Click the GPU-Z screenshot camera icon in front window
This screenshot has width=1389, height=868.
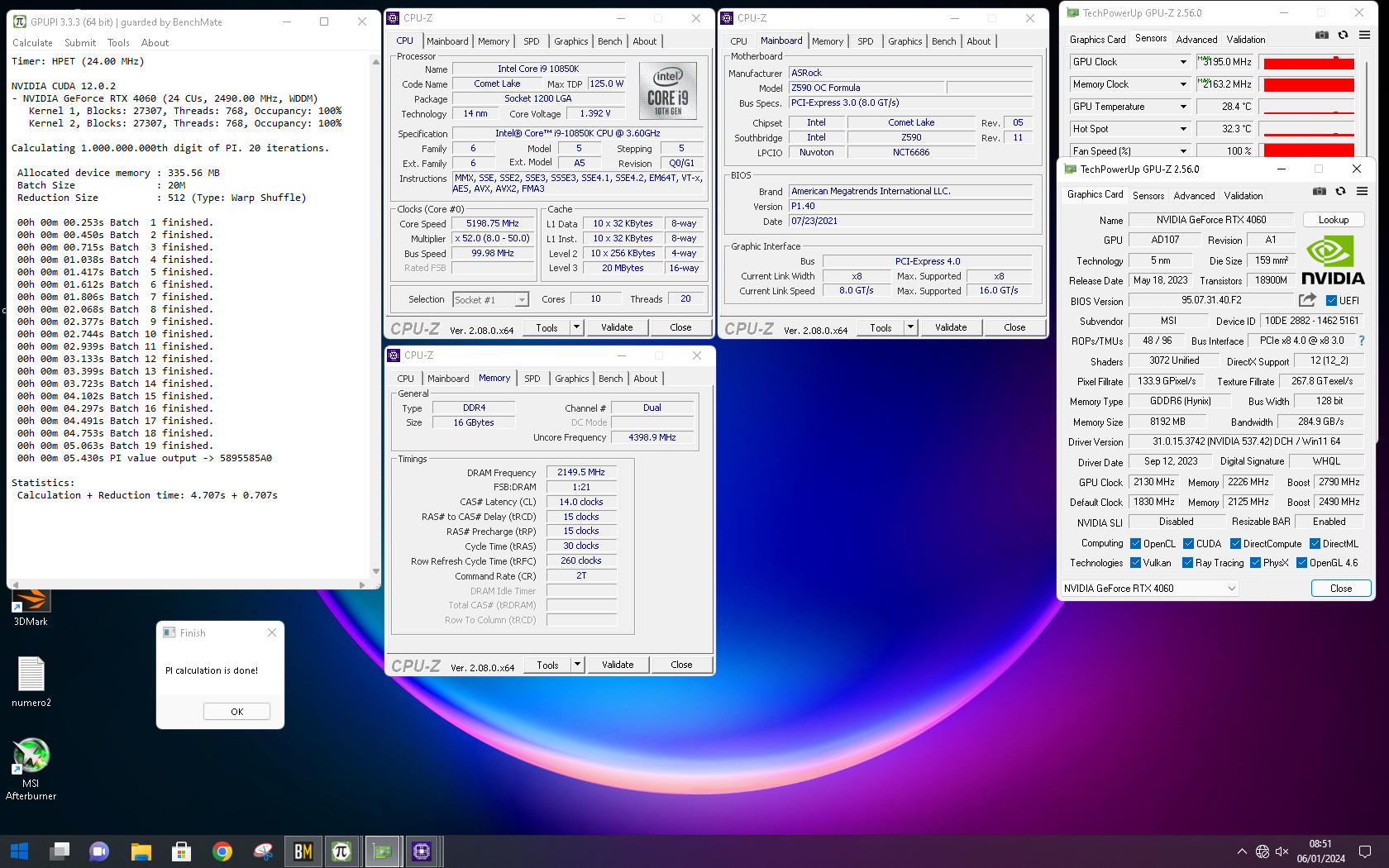[x=1319, y=191]
